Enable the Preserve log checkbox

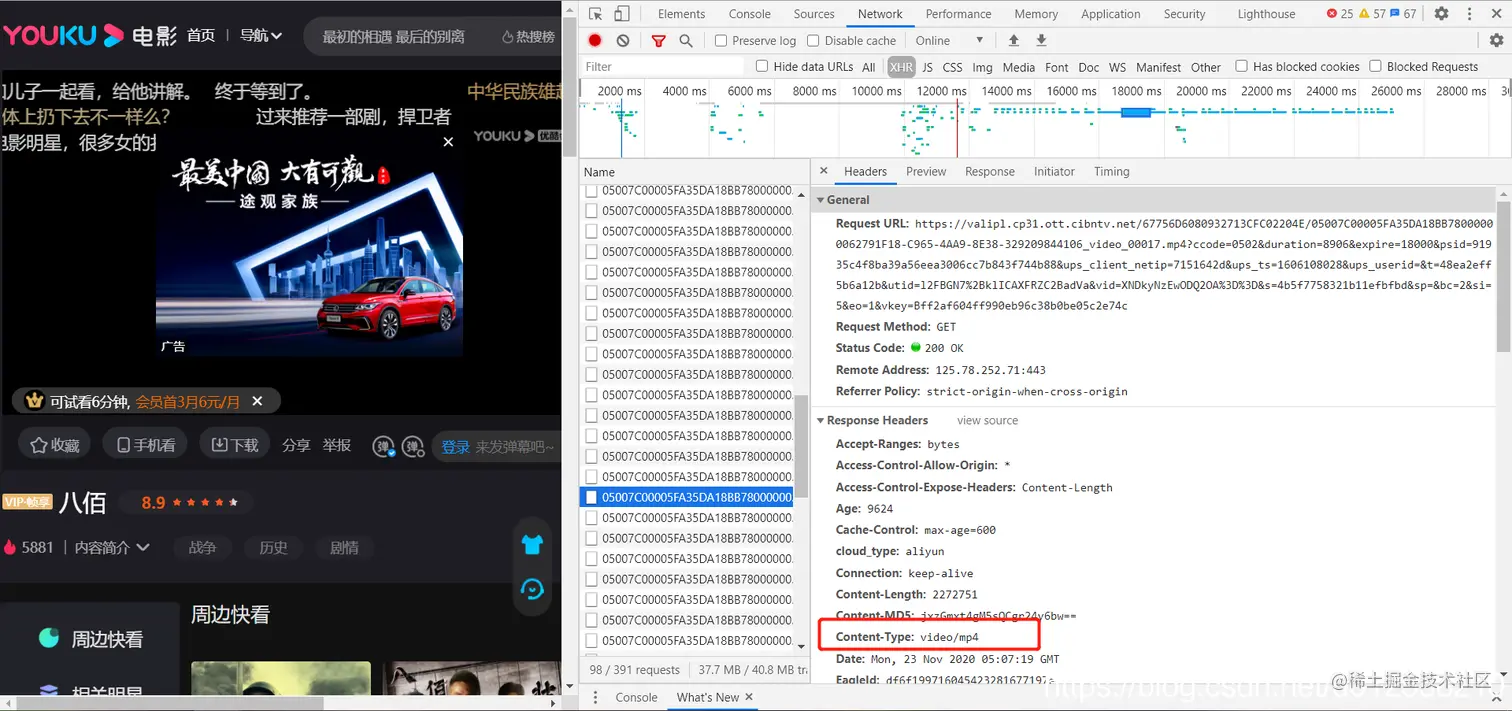pos(721,41)
